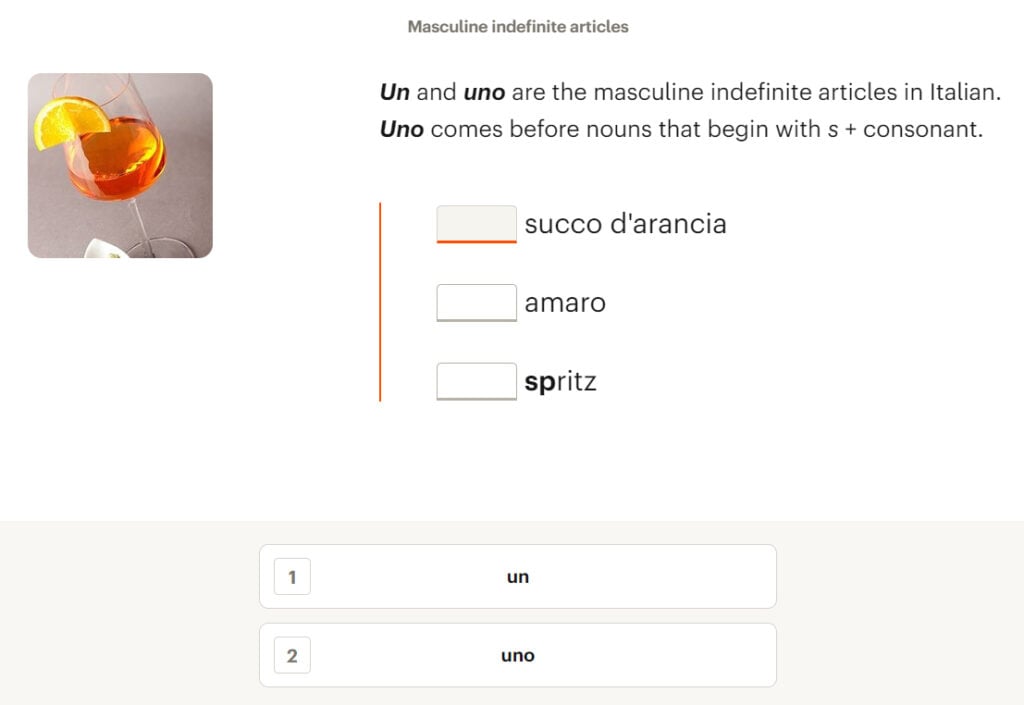1024x705 pixels.
Task: Click the orange vertical divider bar
Action: pos(381,300)
